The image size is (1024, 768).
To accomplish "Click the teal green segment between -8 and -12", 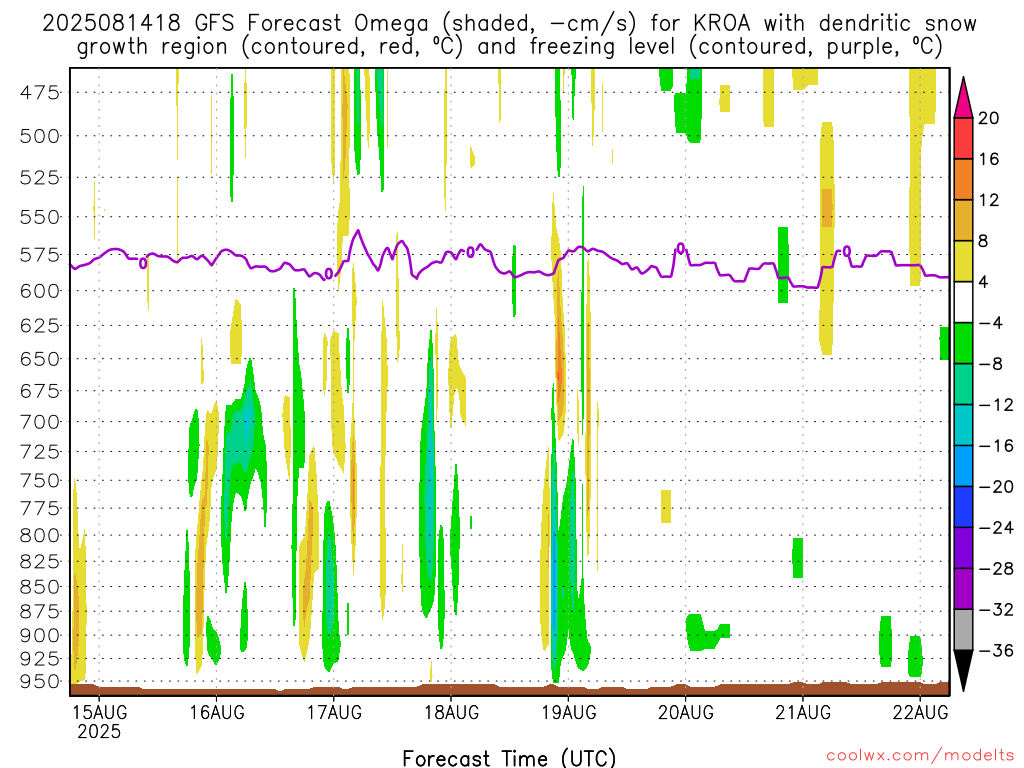I will point(963,385).
